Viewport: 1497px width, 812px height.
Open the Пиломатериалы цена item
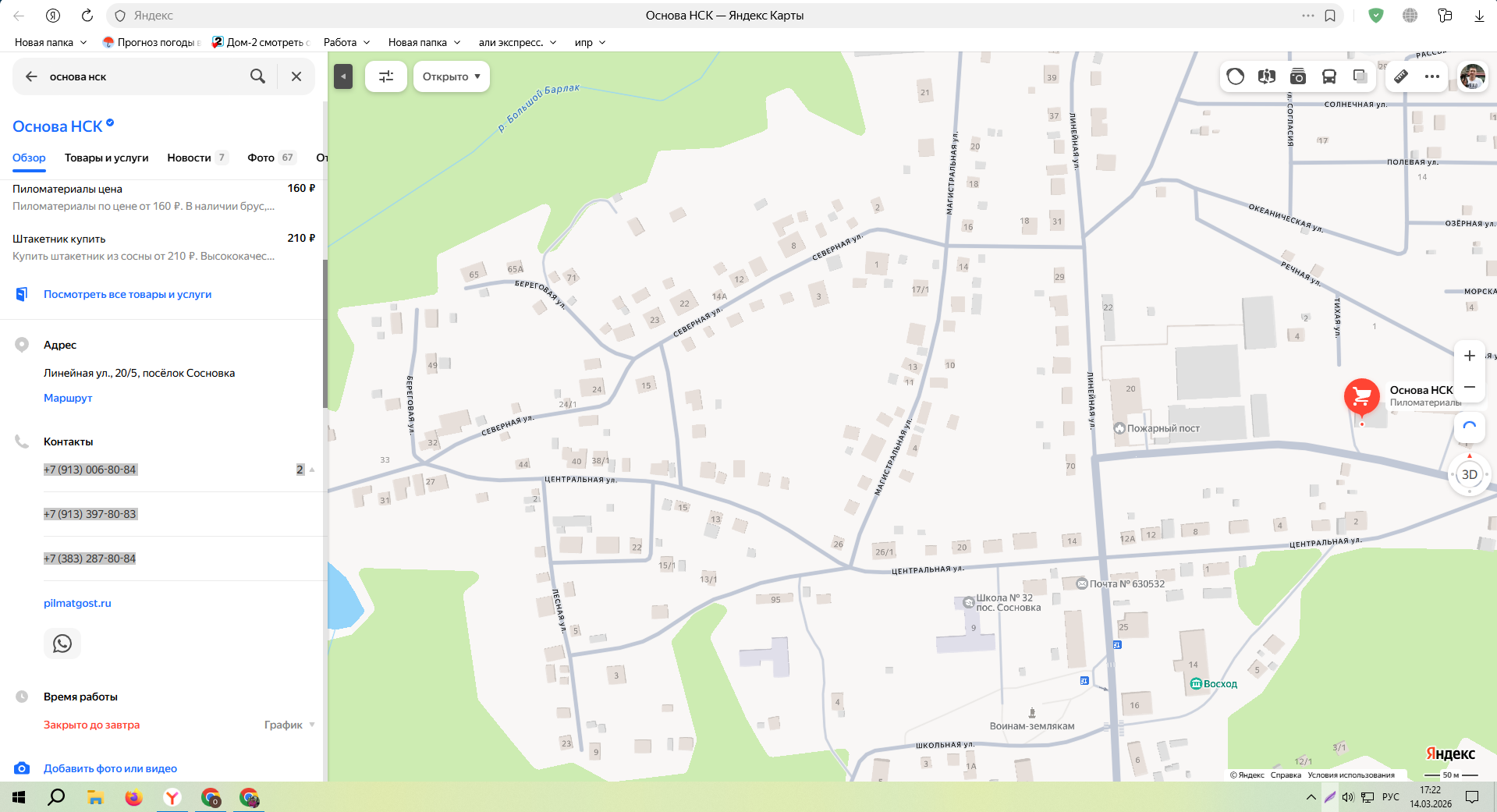click(x=164, y=197)
